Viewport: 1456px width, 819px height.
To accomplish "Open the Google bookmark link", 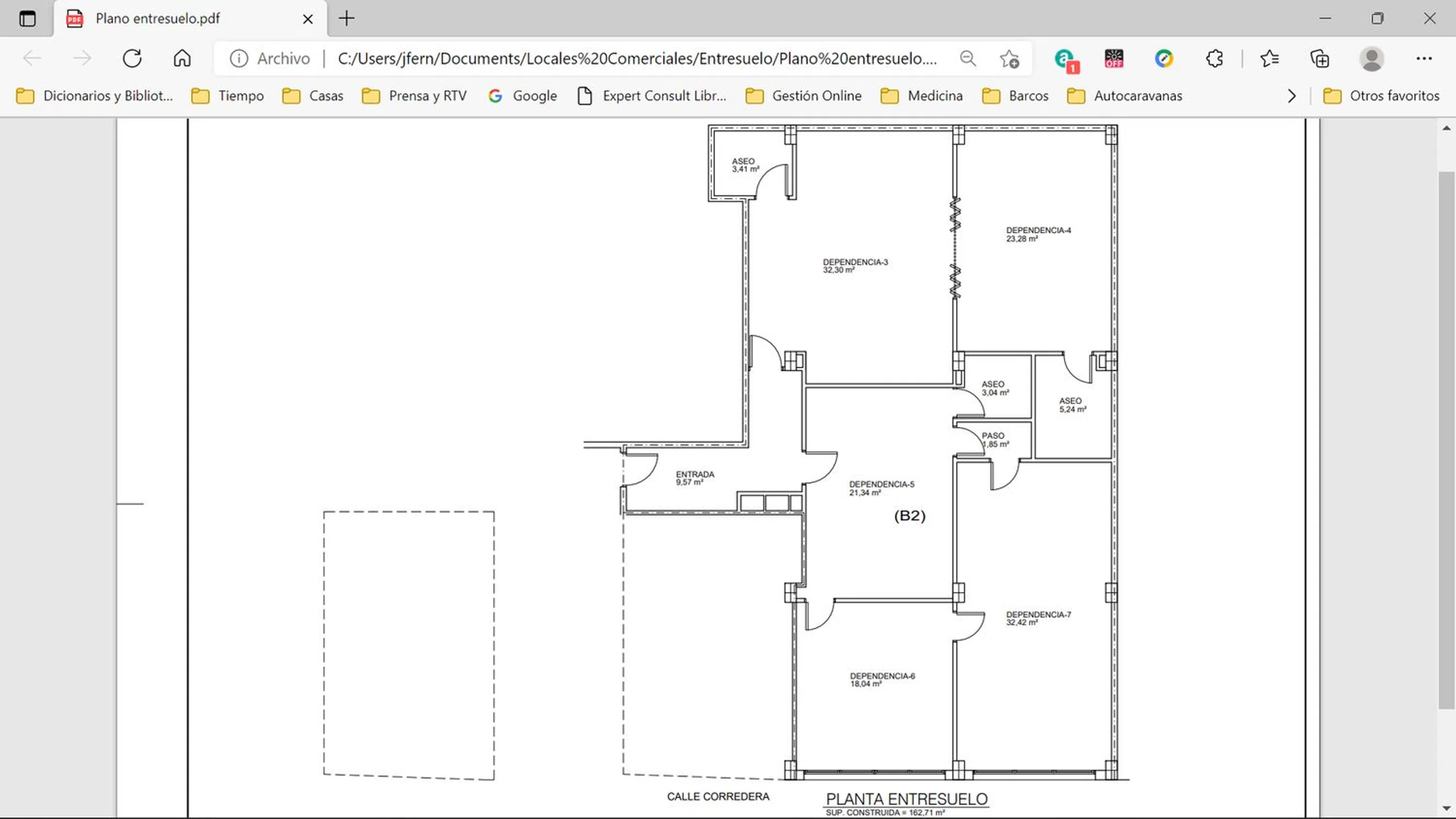I will 523,96.
